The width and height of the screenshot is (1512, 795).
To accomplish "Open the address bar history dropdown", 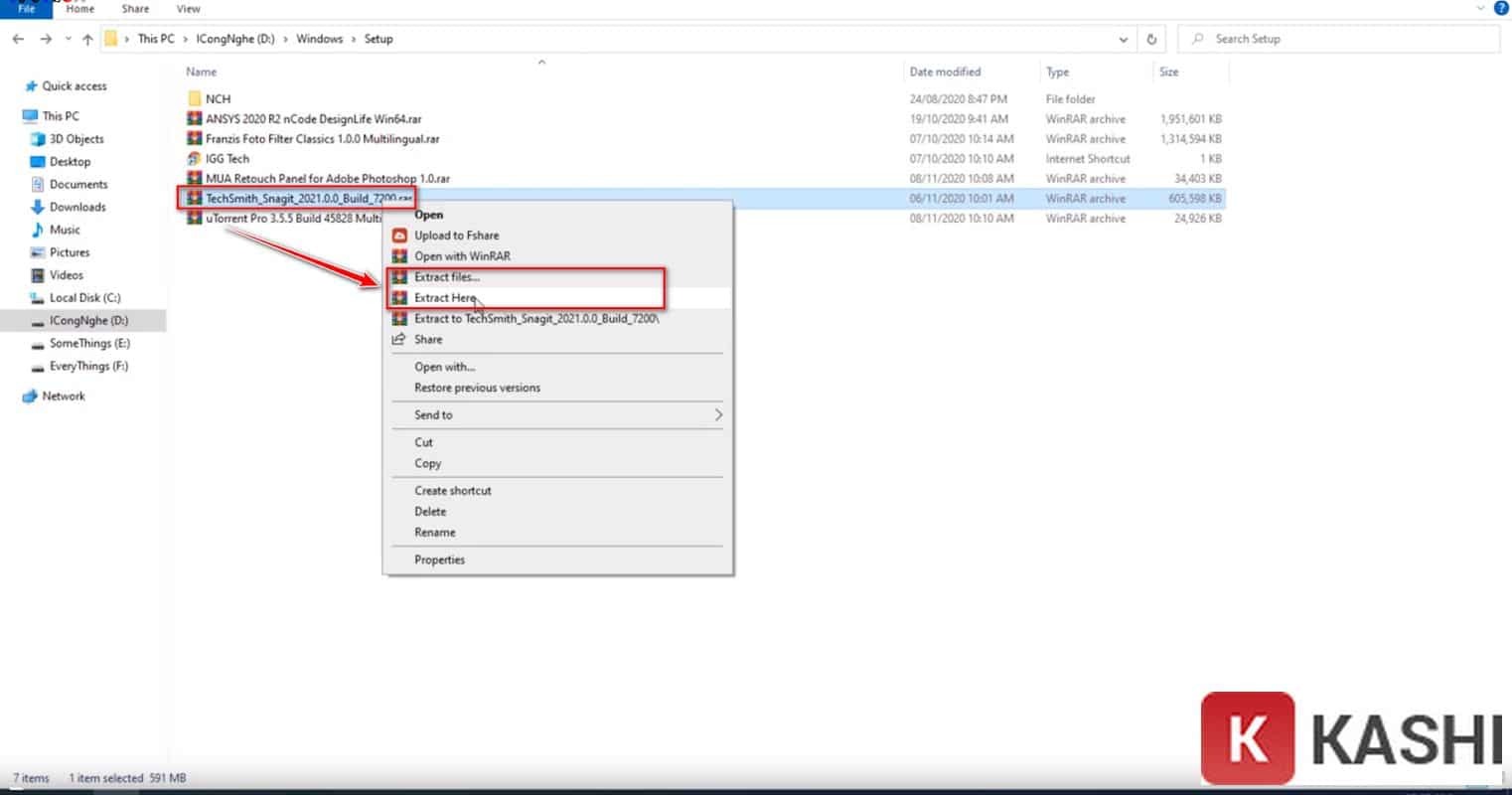I will [1124, 40].
